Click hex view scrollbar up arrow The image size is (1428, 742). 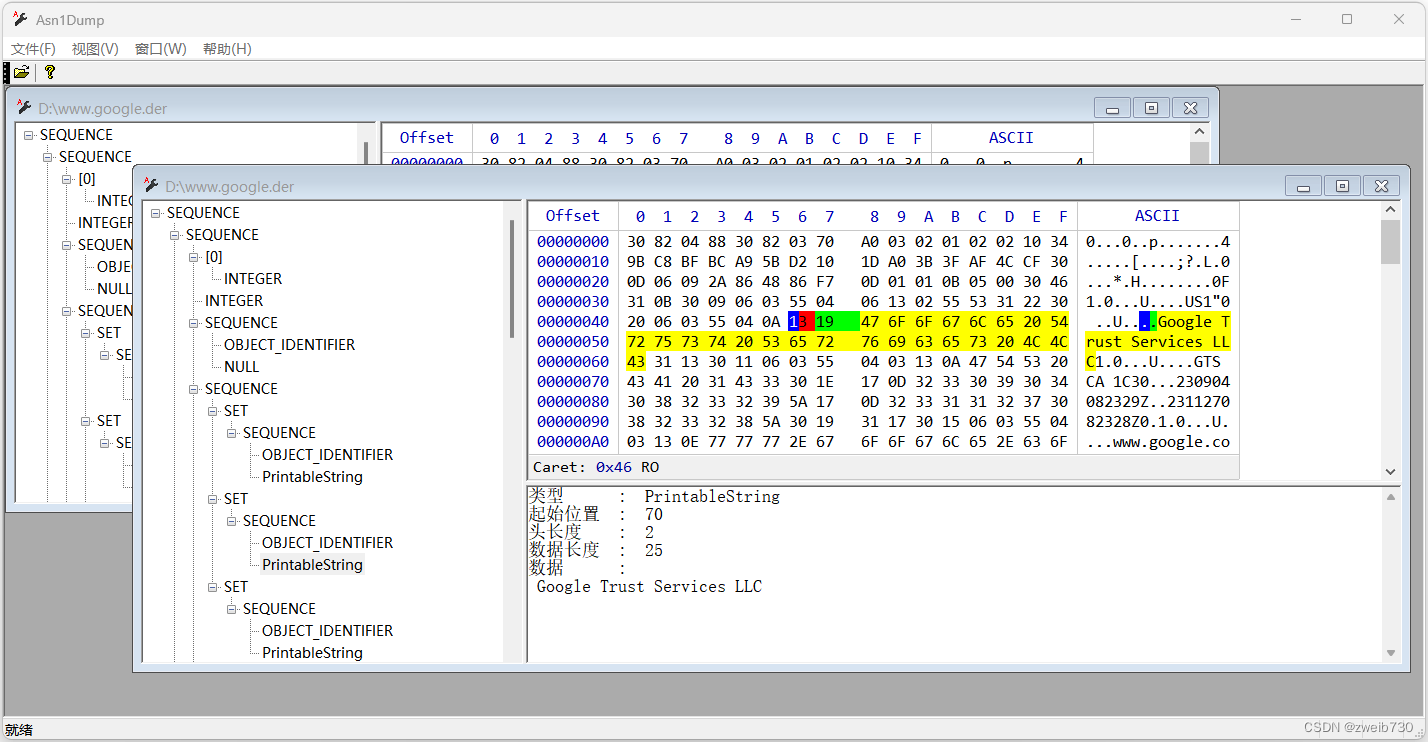[x=1390, y=210]
